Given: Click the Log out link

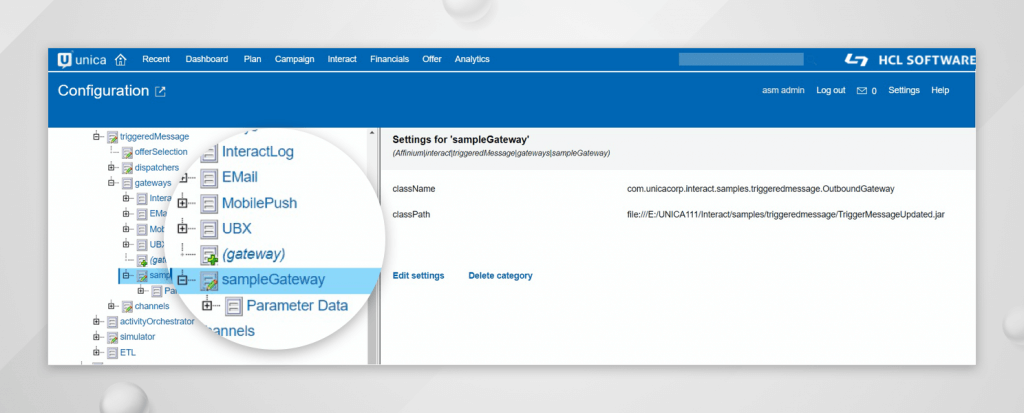Looking at the screenshot, I should 830,91.
